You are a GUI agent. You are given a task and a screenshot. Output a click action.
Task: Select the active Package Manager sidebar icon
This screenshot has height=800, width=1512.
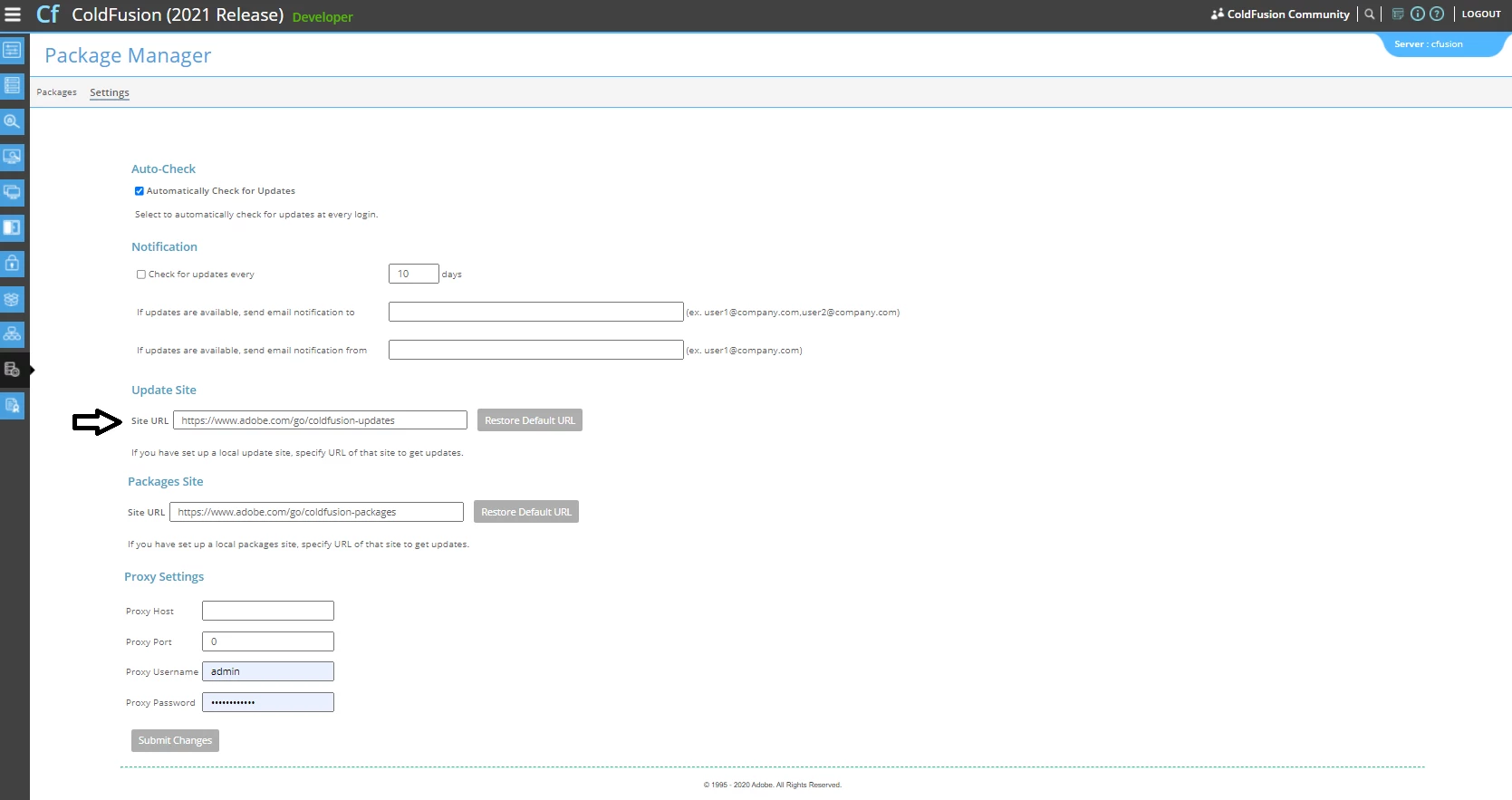click(12, 370)
